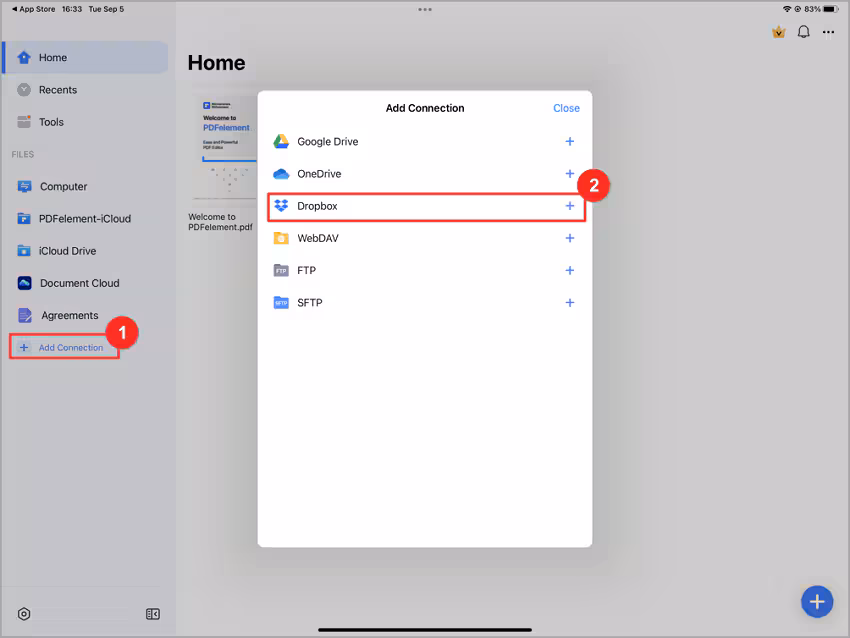
Task: Close the Add Connection dialog
Action: [x=566, y=108]
